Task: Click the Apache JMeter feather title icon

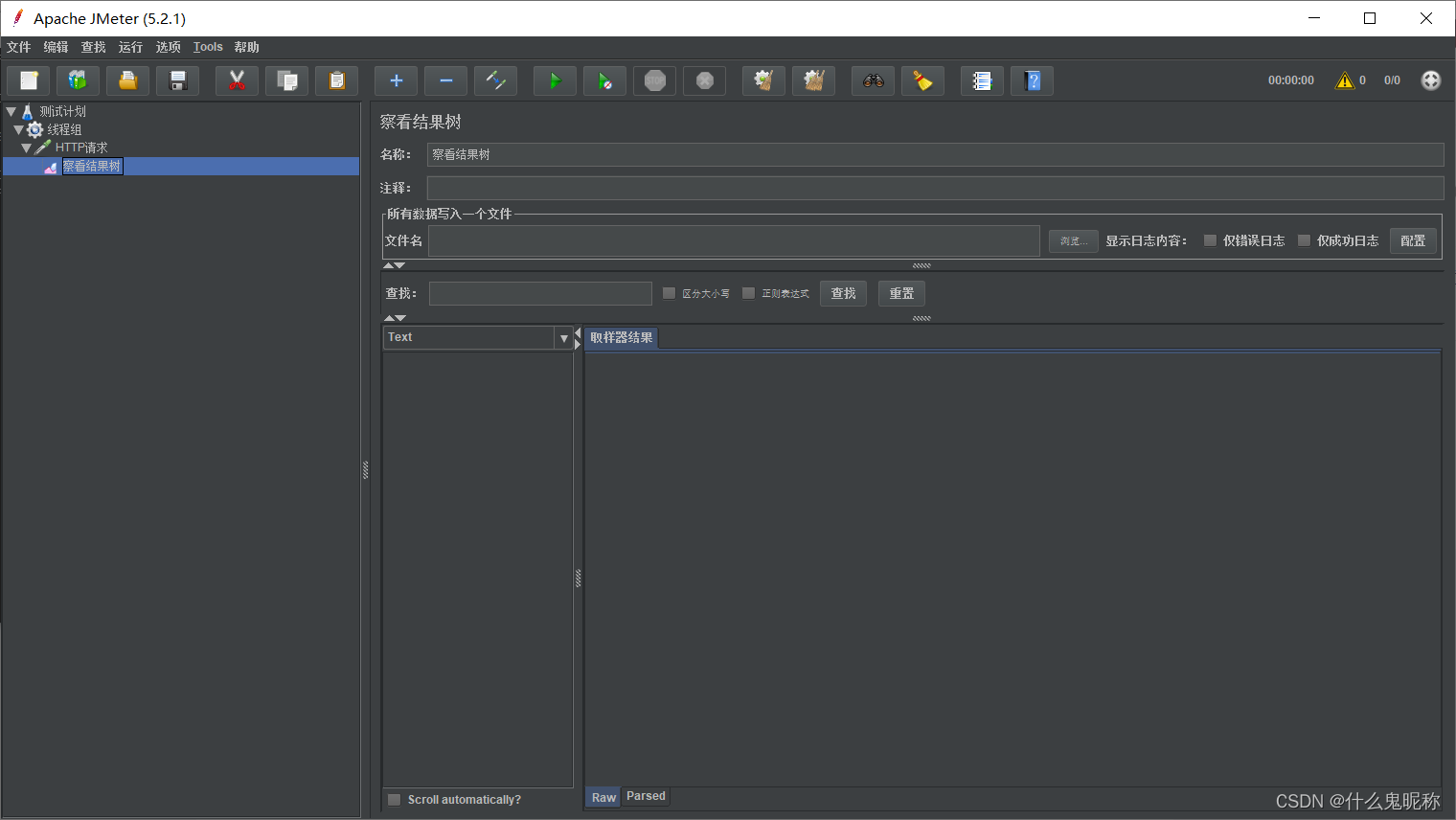Action: point(17,18)
